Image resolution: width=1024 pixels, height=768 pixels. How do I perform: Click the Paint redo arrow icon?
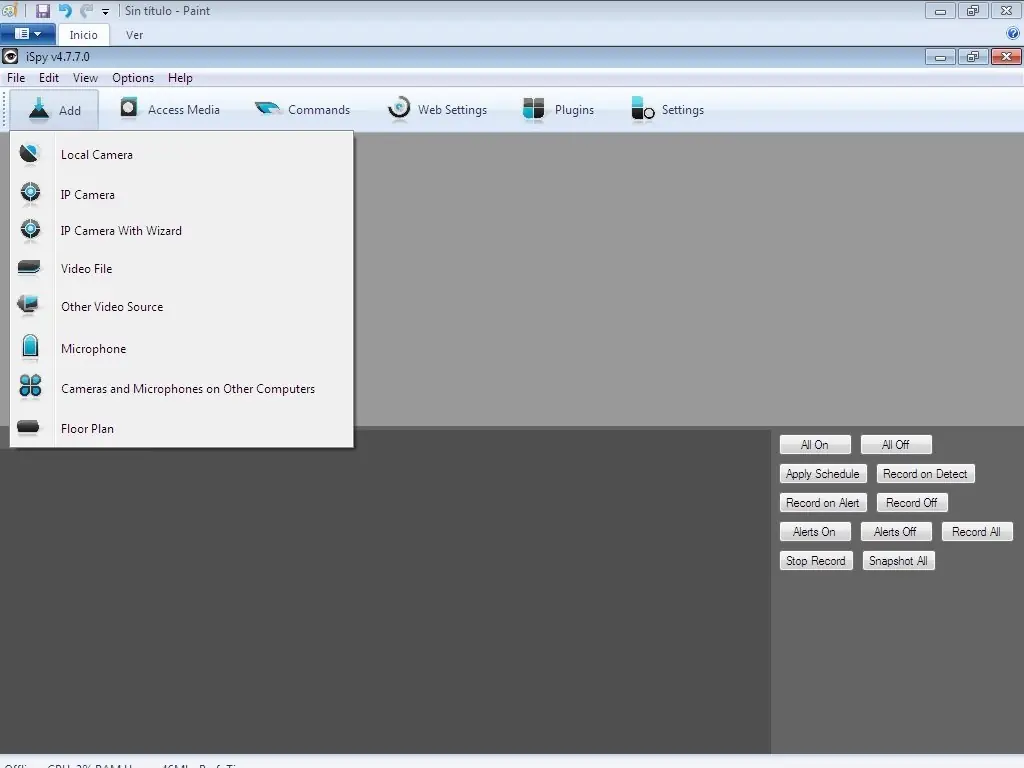click(x=86, y=10)
